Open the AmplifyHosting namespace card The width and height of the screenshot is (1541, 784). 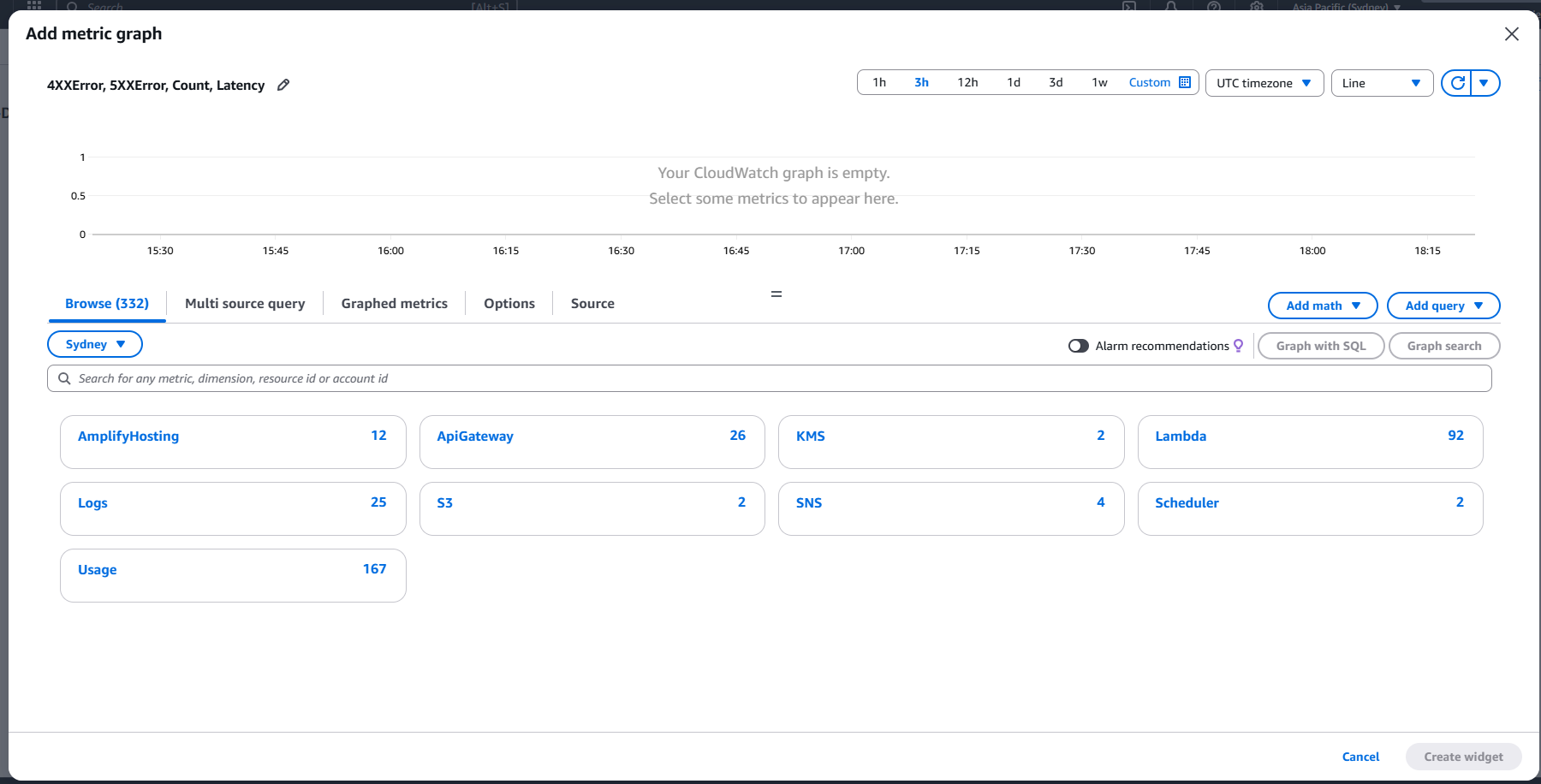click(x=233, y=442)
